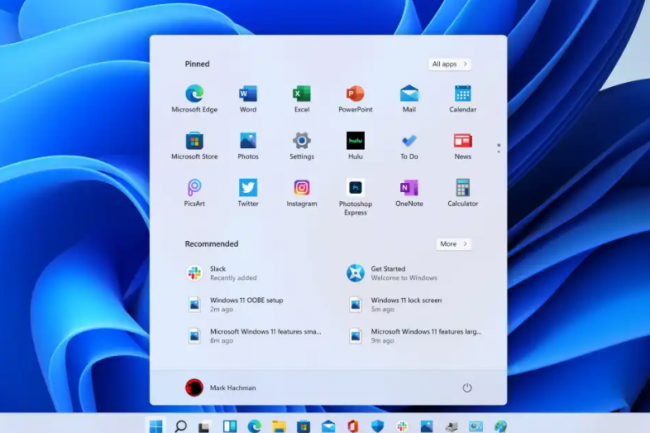Image resolution: width=650 pixels, height=433 pixels.
Task: Expand the All apps list
Action: pos(449,64)
